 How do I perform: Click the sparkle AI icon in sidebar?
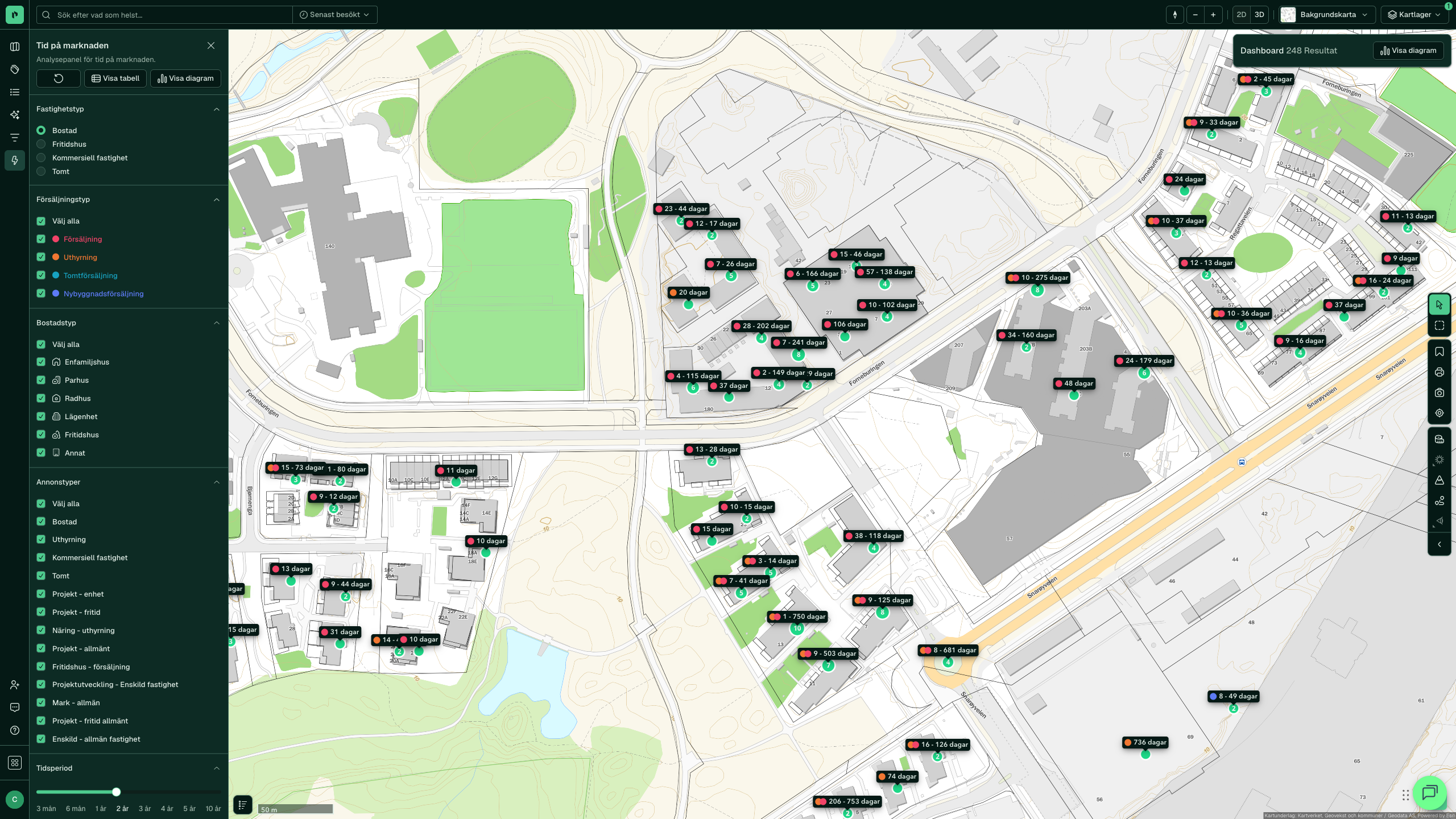15,115
